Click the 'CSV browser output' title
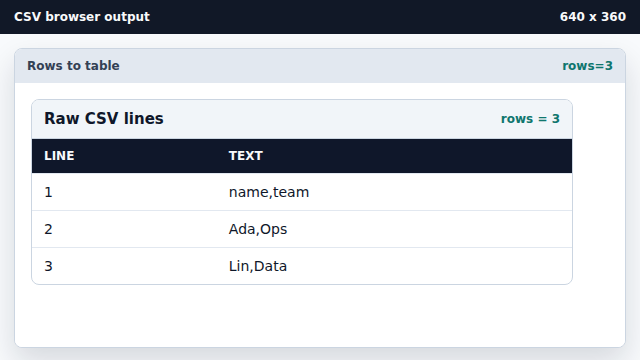The width and height of the screenshot is (640, 360). coord(82,17)
